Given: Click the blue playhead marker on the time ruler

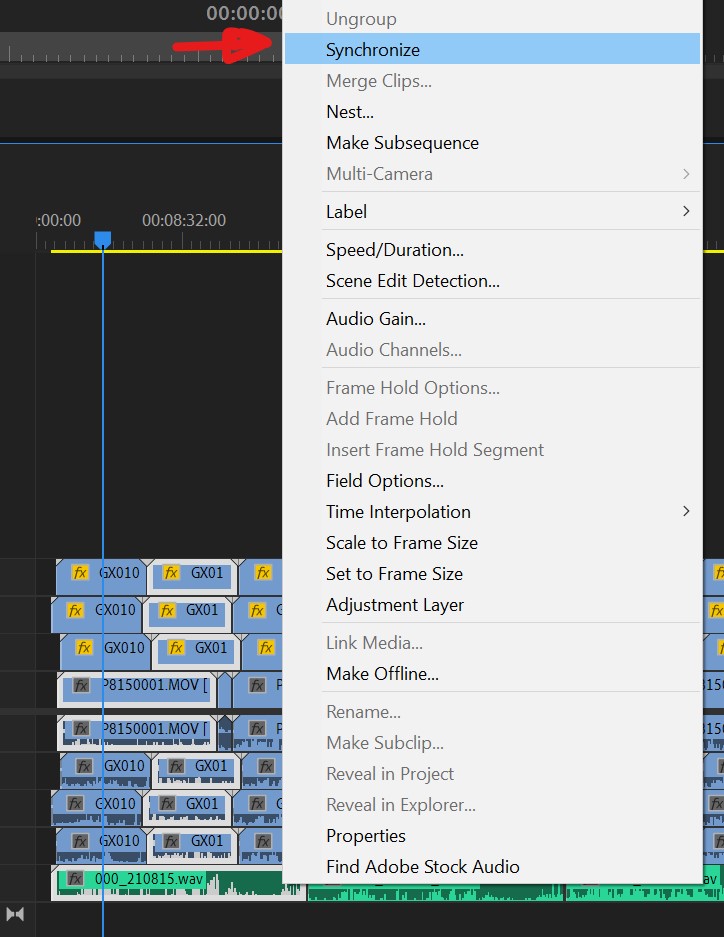Looking at the screenshot, I should [103, 238].
